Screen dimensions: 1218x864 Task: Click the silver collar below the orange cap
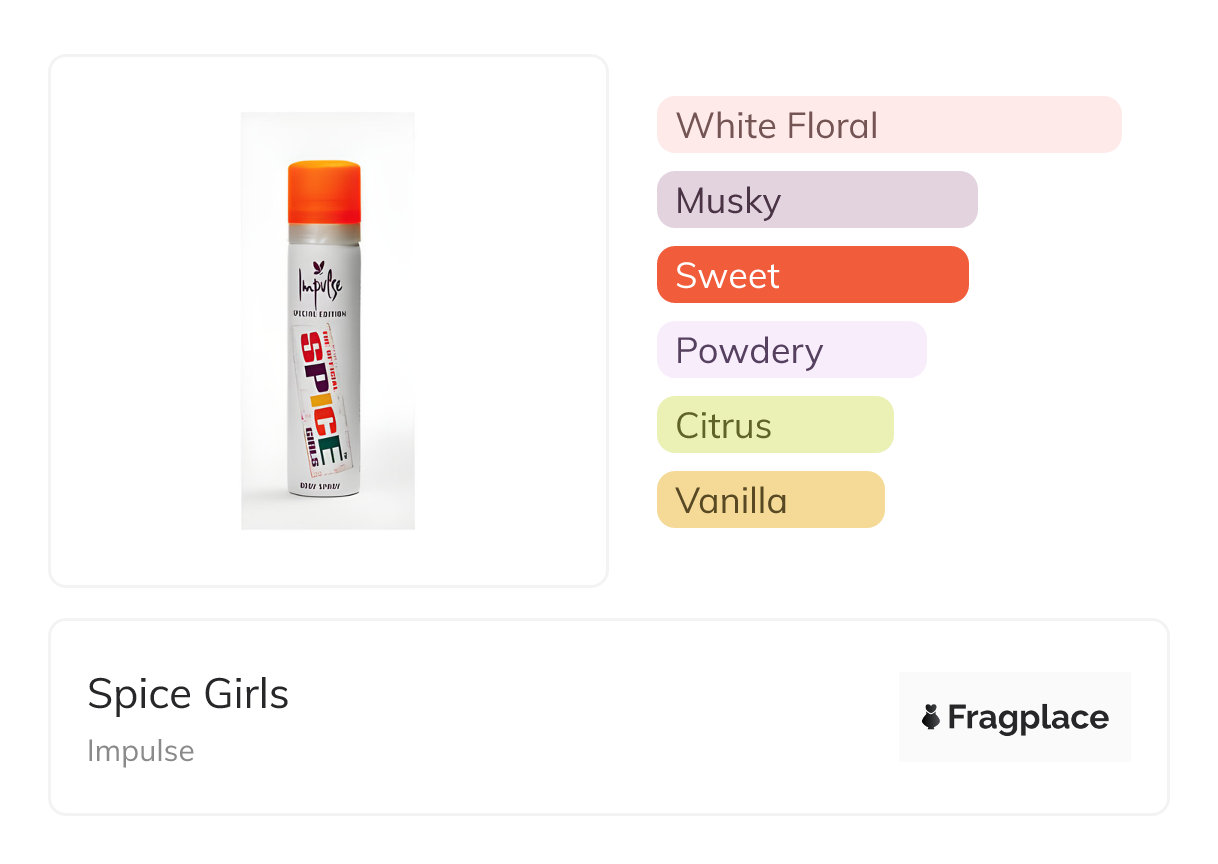click(x=324, y=234)
